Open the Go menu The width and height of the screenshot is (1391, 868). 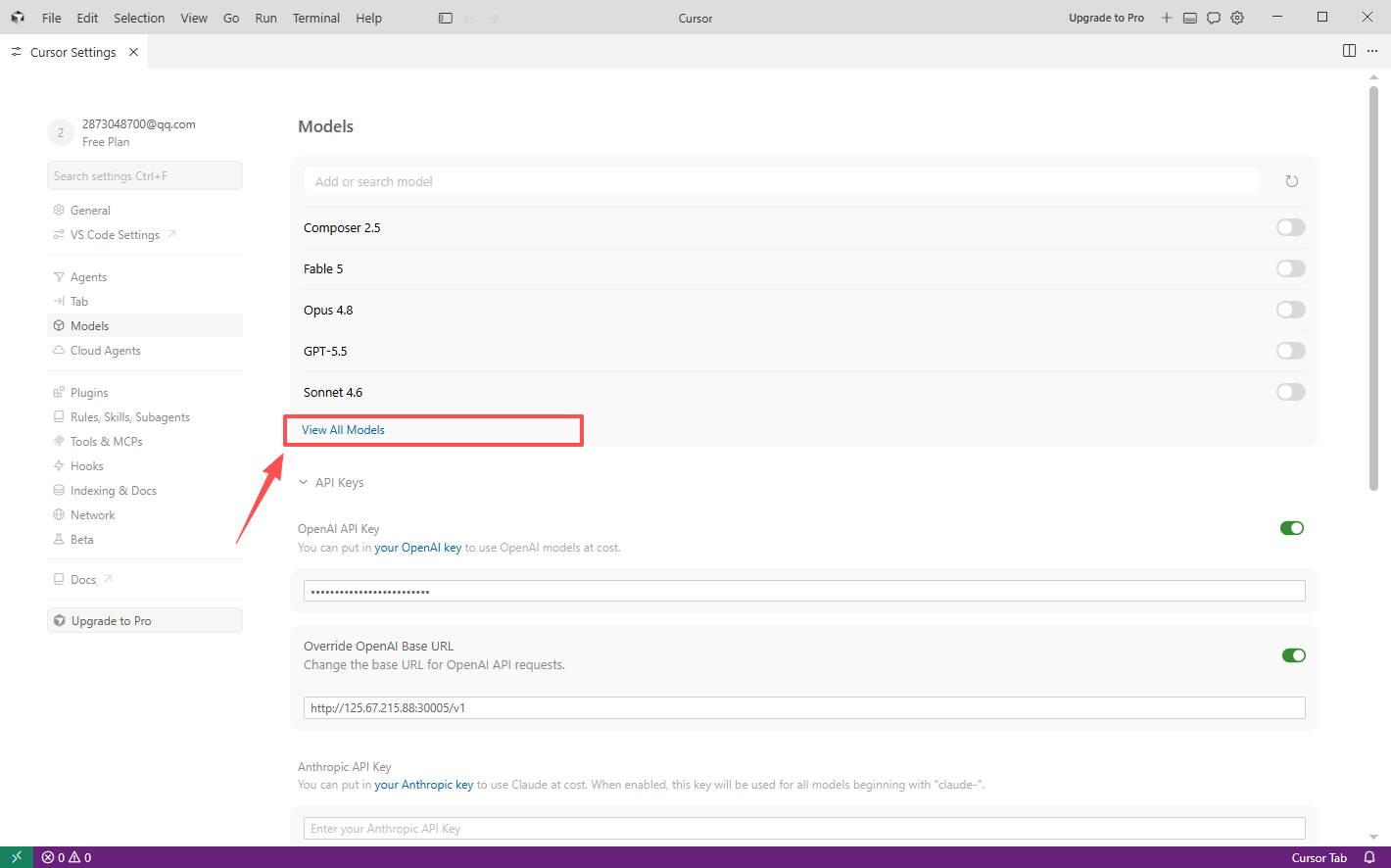point(231,18)
